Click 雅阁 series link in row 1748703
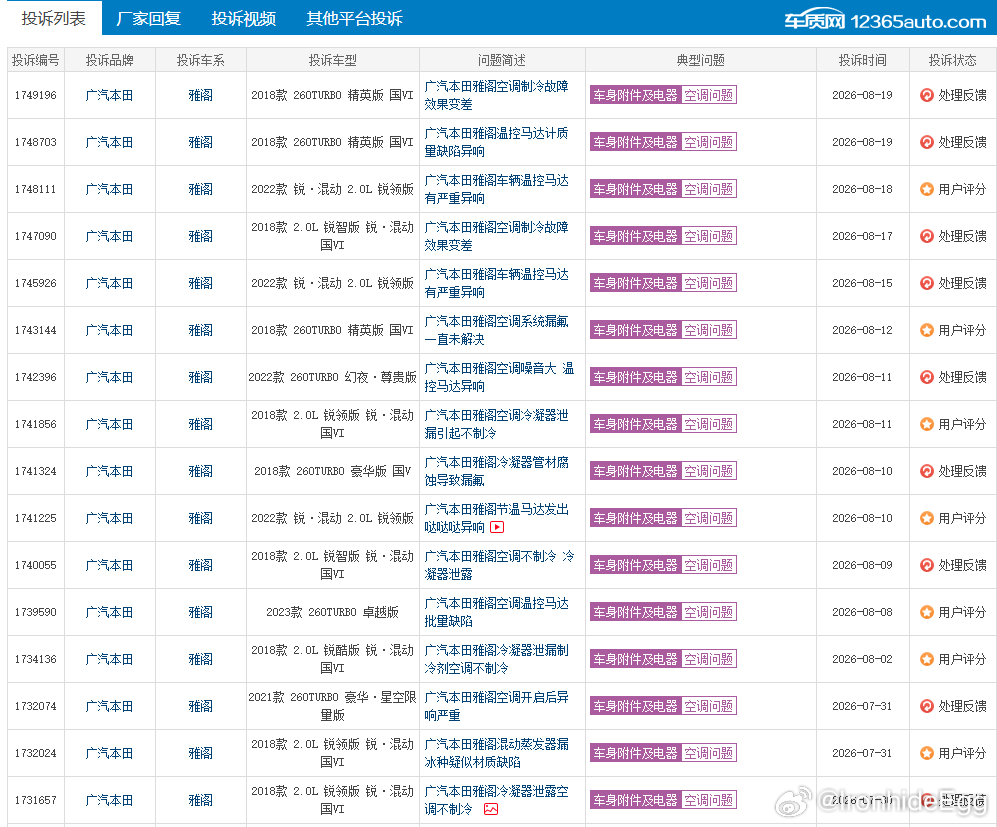The height and width of the screenshot is (827, 997). point(200,142)
